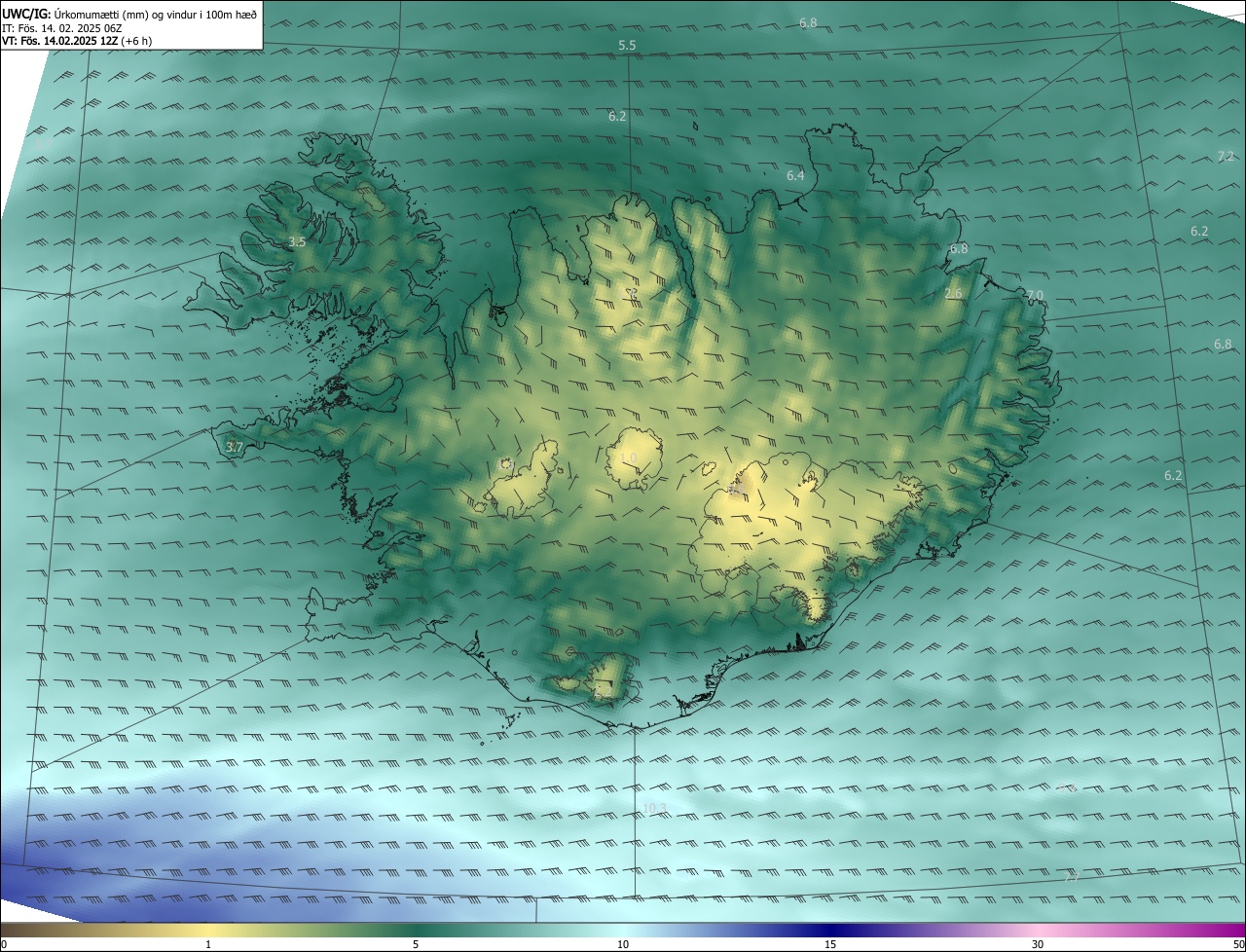Click the dark navy band of the color scale
The image size is (1246, 952).
pos(830,931)
